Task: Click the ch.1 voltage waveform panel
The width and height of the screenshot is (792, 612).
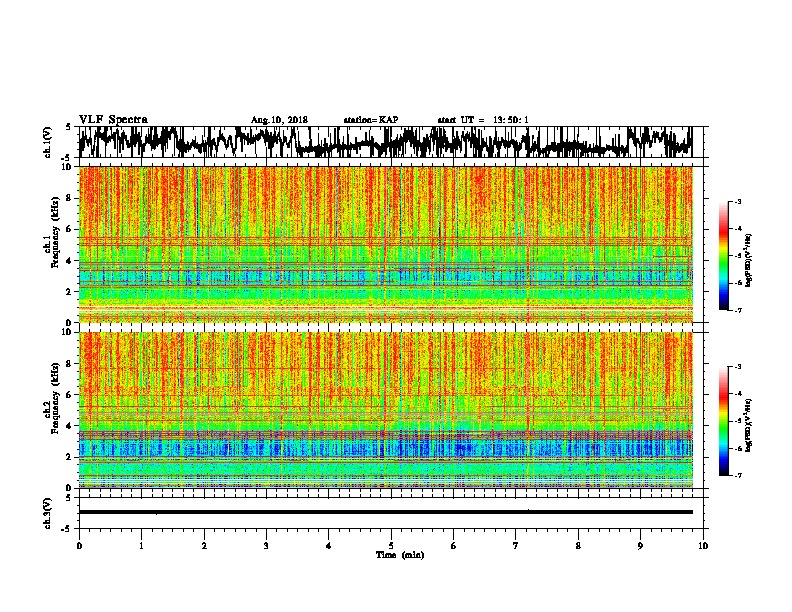Action: [x=390, y=142]
